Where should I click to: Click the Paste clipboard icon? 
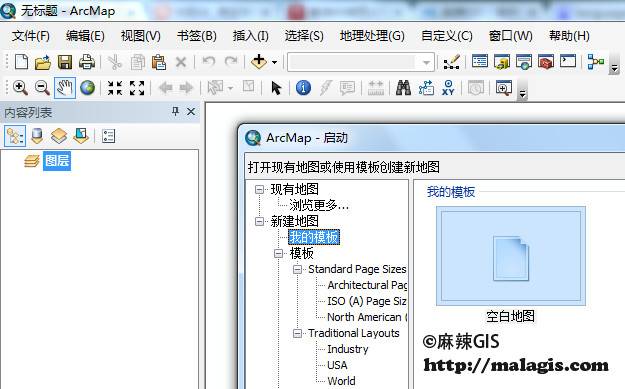[159, 63]
